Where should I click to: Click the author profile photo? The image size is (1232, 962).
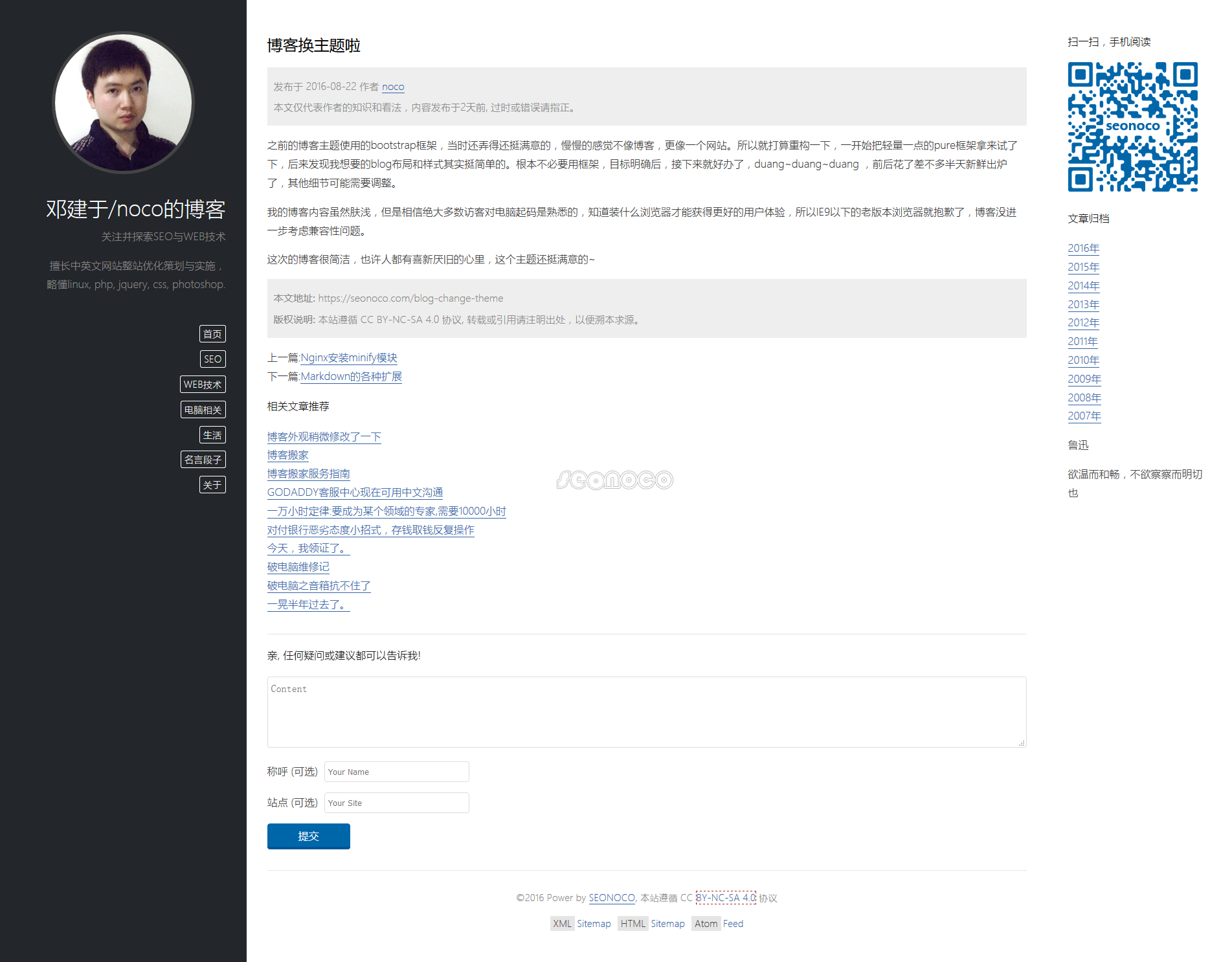[123, 103]
